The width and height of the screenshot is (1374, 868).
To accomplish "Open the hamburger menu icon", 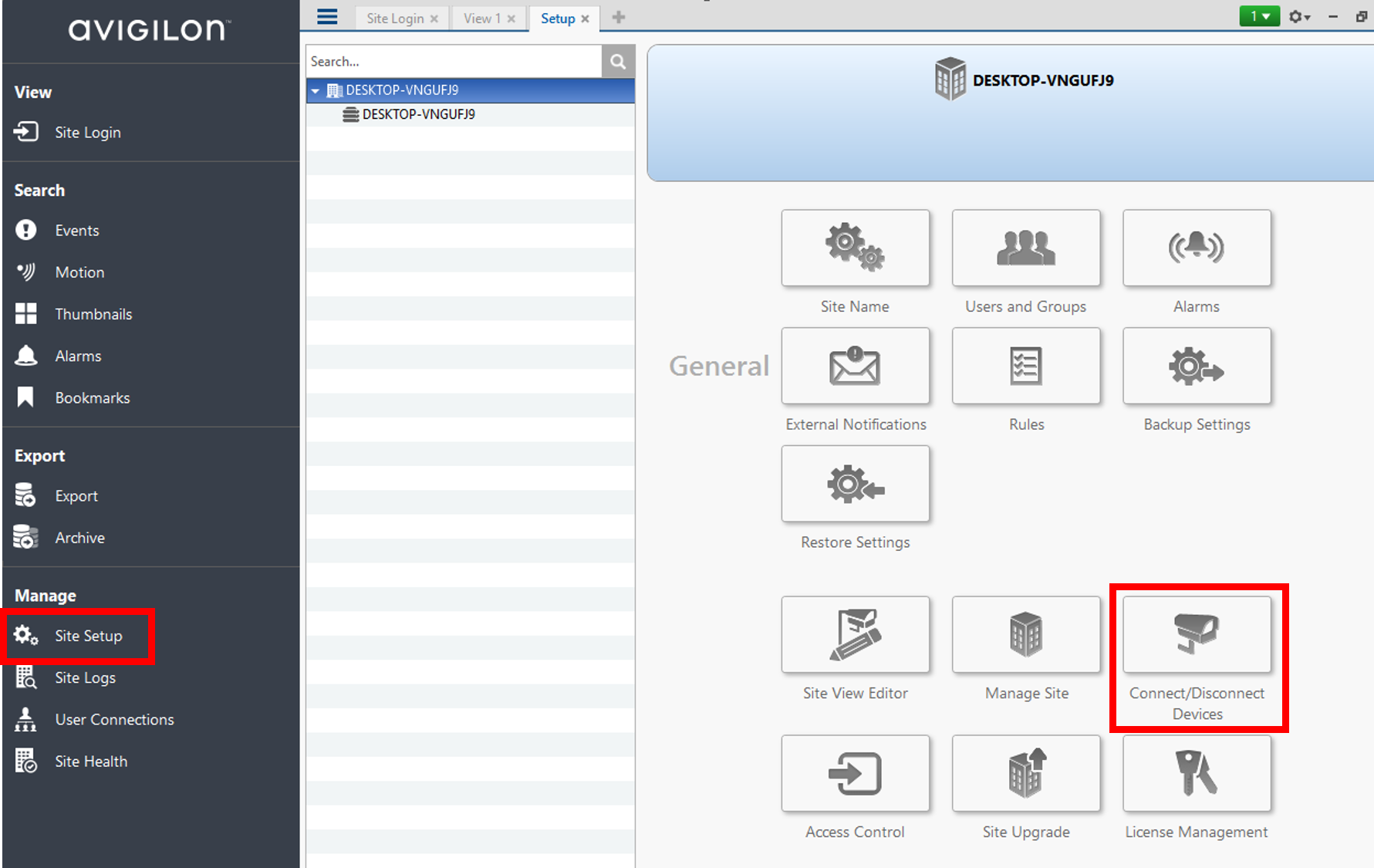I will [x=327, y=17].
